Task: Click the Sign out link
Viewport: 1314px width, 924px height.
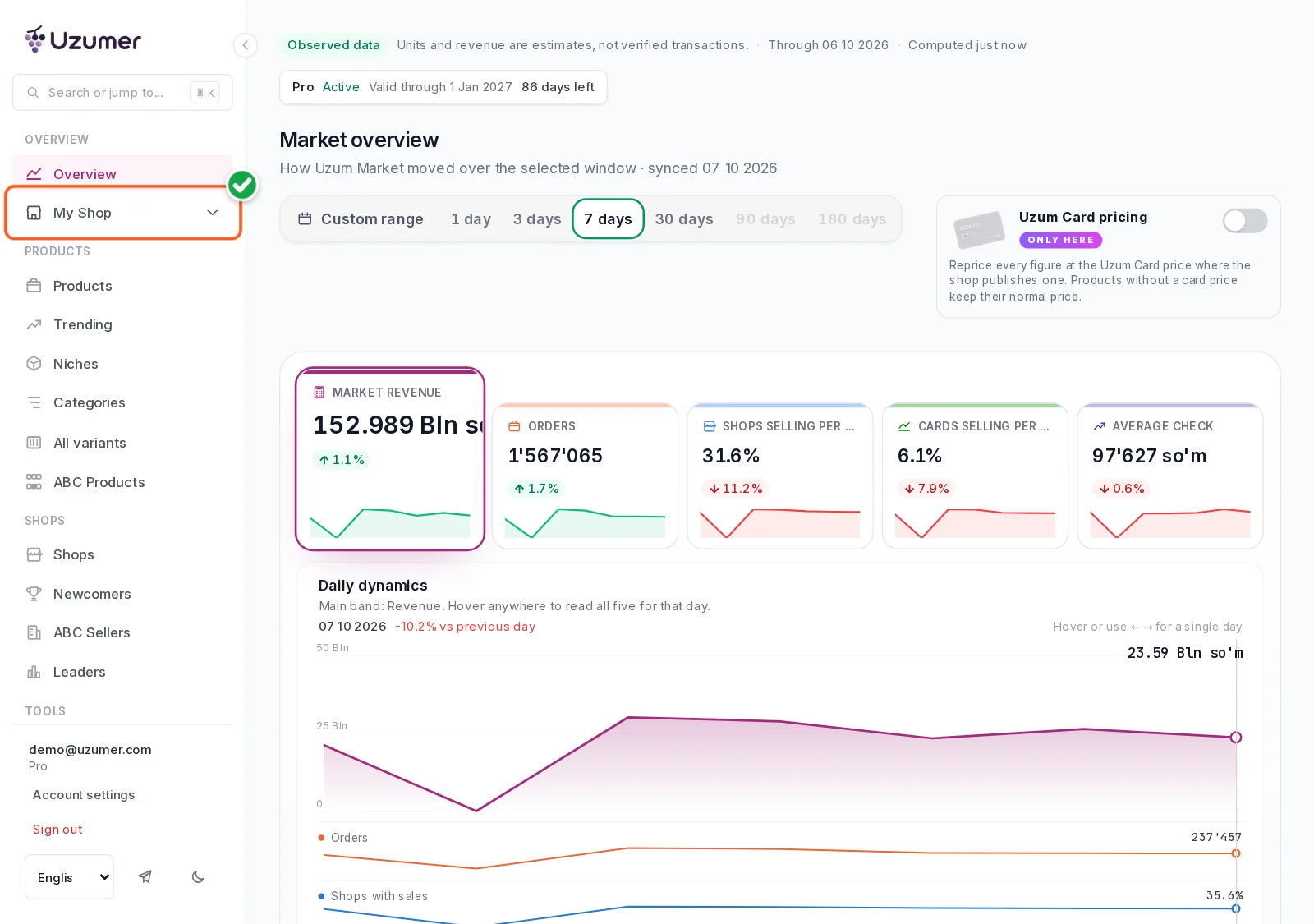Action: (x=57, y=830)
